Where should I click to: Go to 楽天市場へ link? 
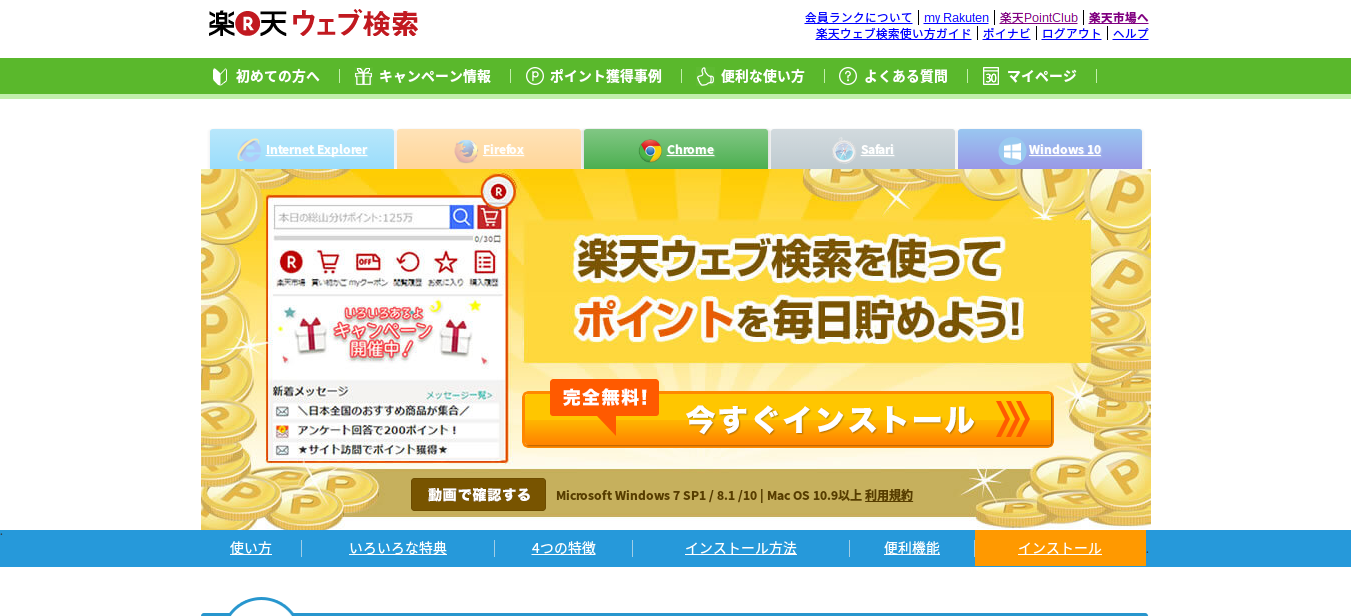tap(1119, 17)
